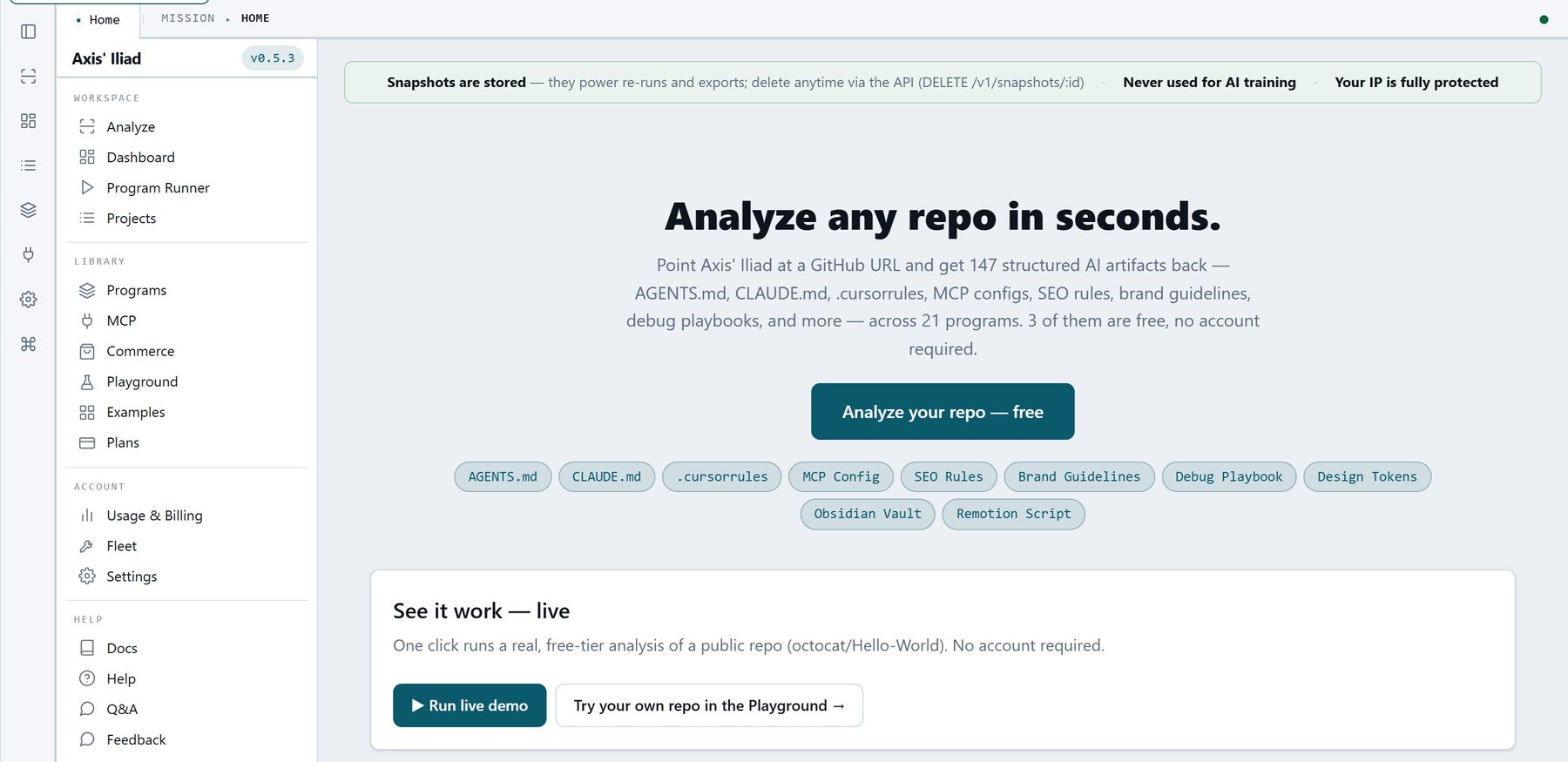Viewport: 1568px width, 762px height.
Task: Click the Brand Guidelines chip
Action: (1079, 476)
